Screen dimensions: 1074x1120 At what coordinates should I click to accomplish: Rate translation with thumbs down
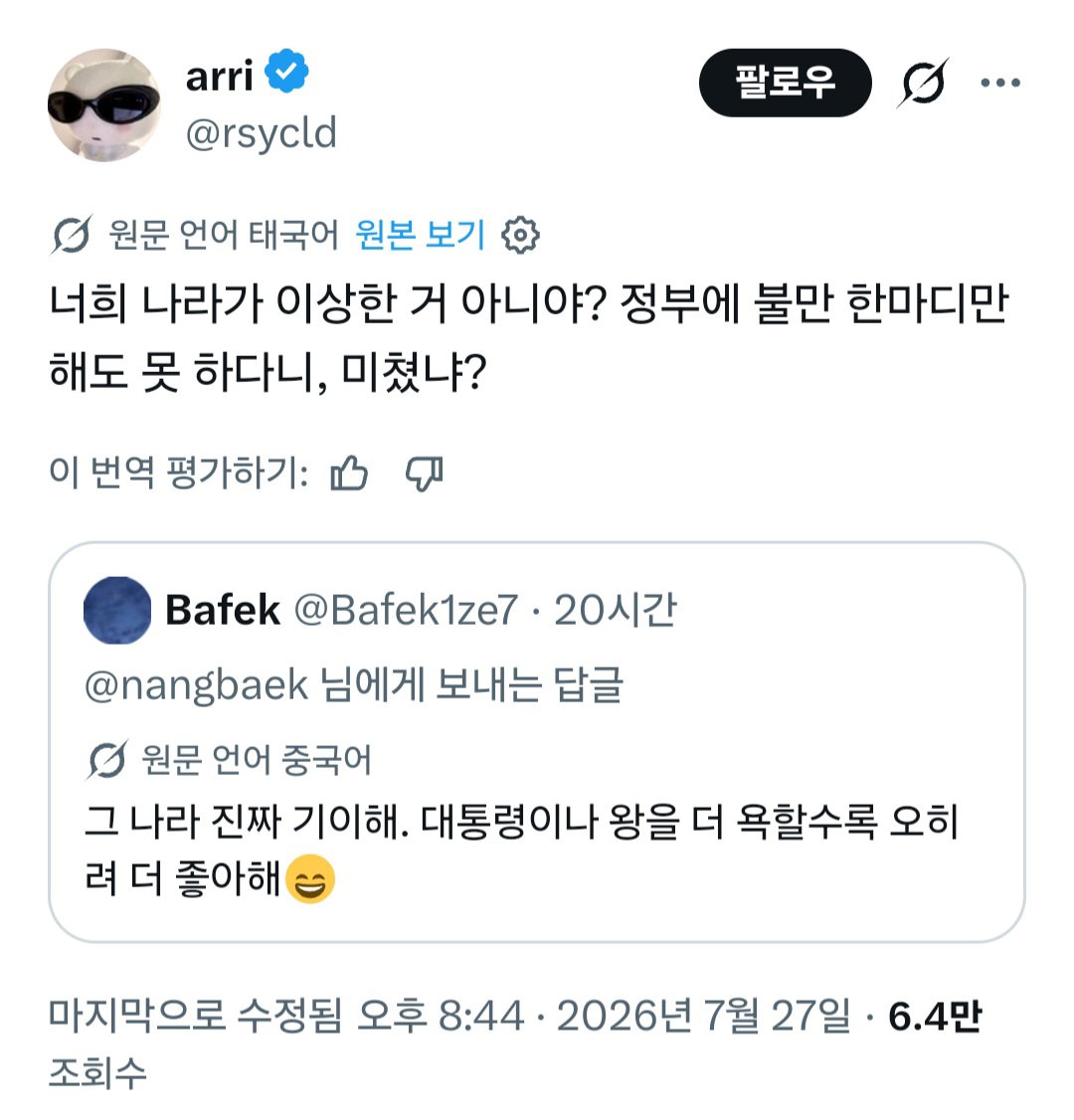tap(425, 472)
